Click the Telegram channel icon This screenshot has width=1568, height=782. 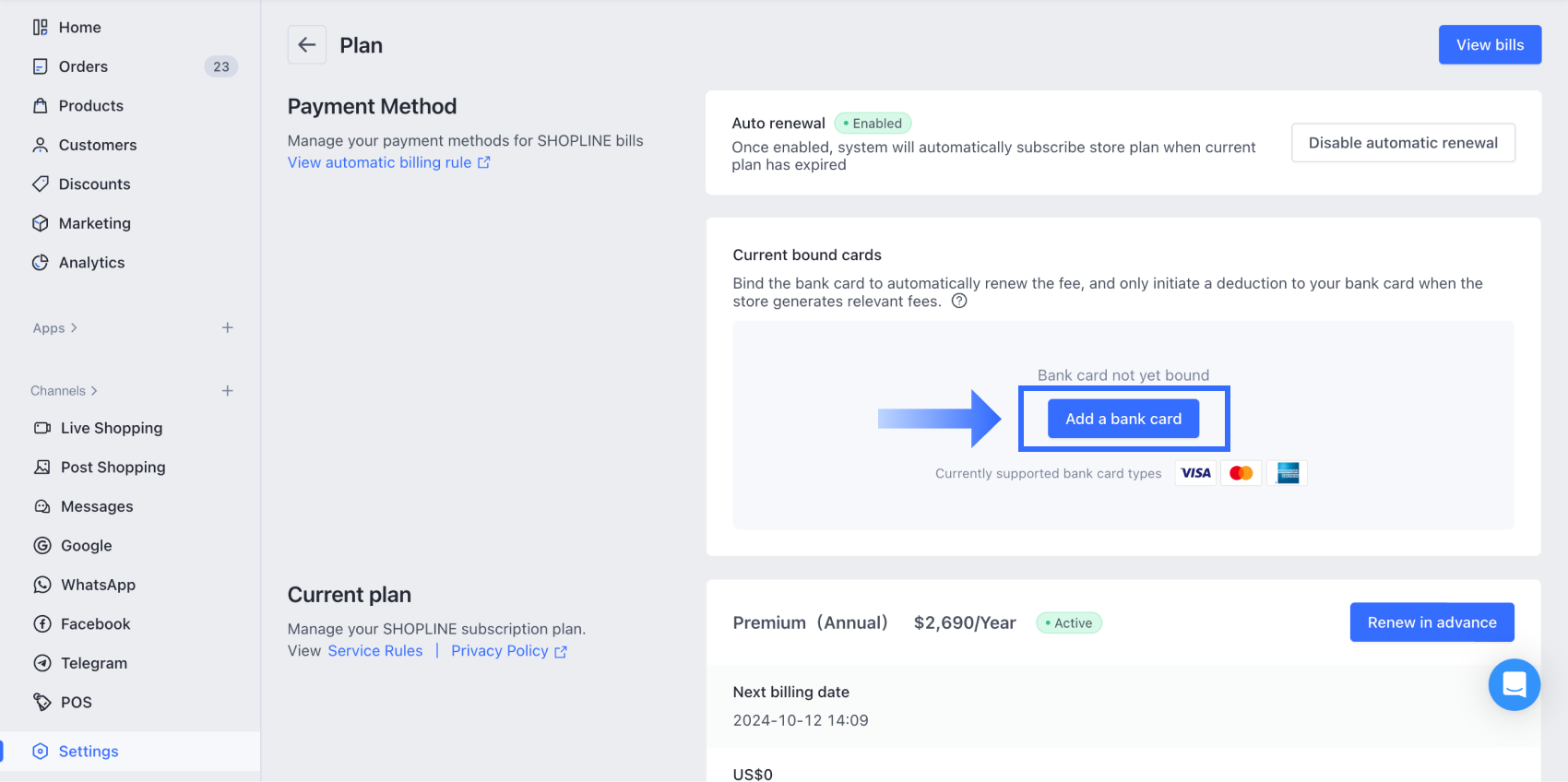pos(42,663)
